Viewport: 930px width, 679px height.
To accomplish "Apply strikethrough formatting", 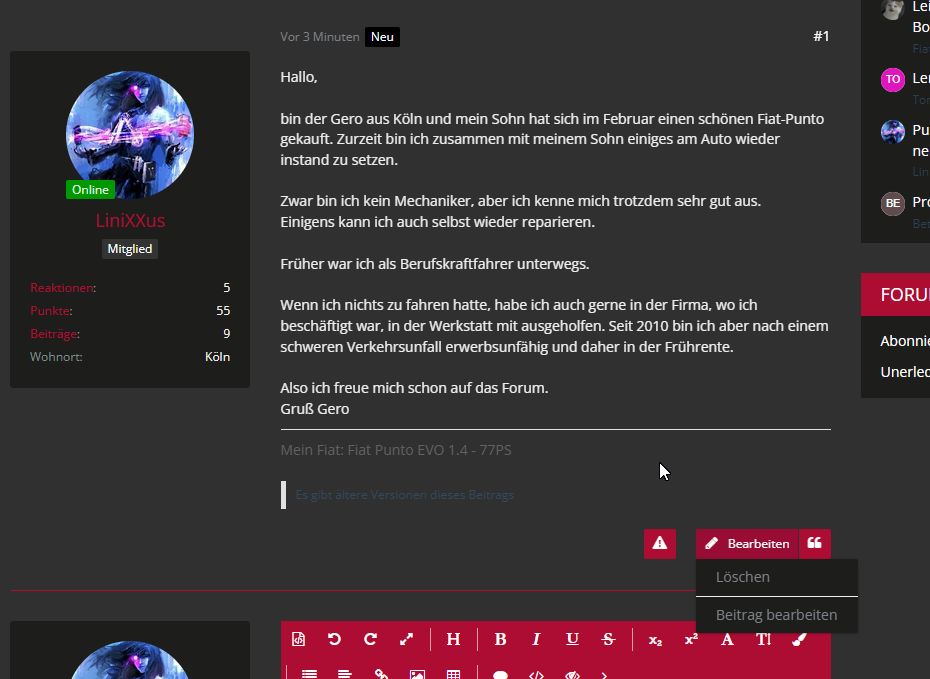I will (x=608, y=640).
